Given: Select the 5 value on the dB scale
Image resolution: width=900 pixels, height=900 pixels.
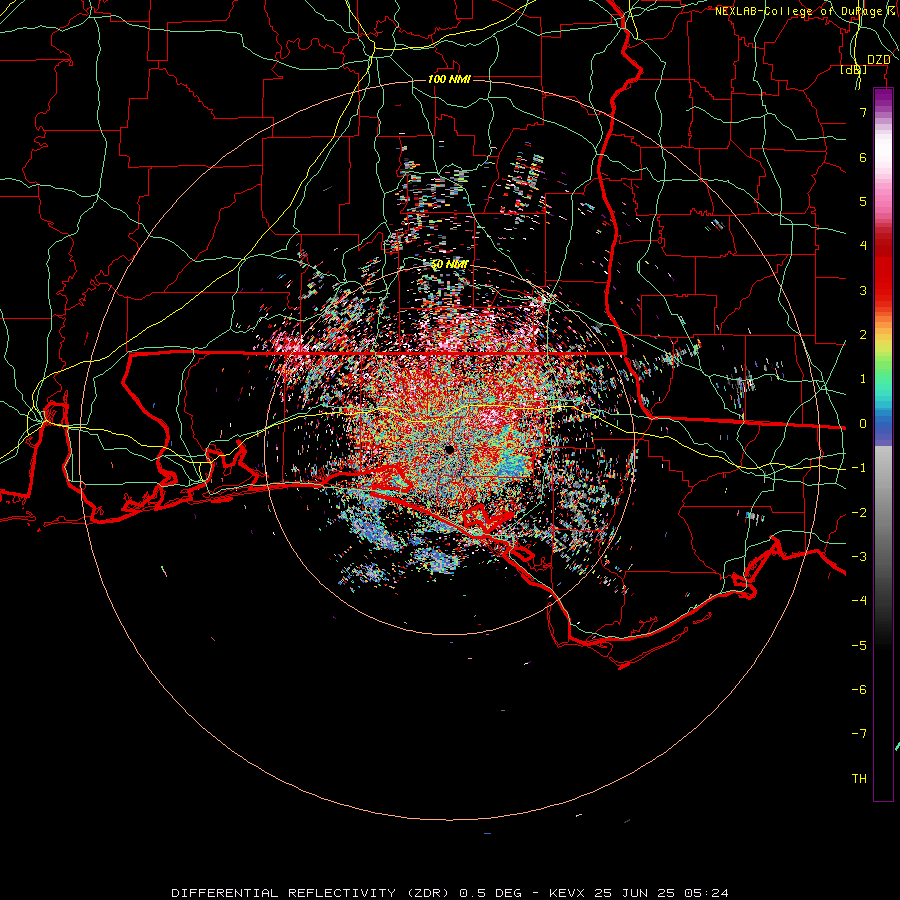Looking at the screenshot, I should pos(863,201).
